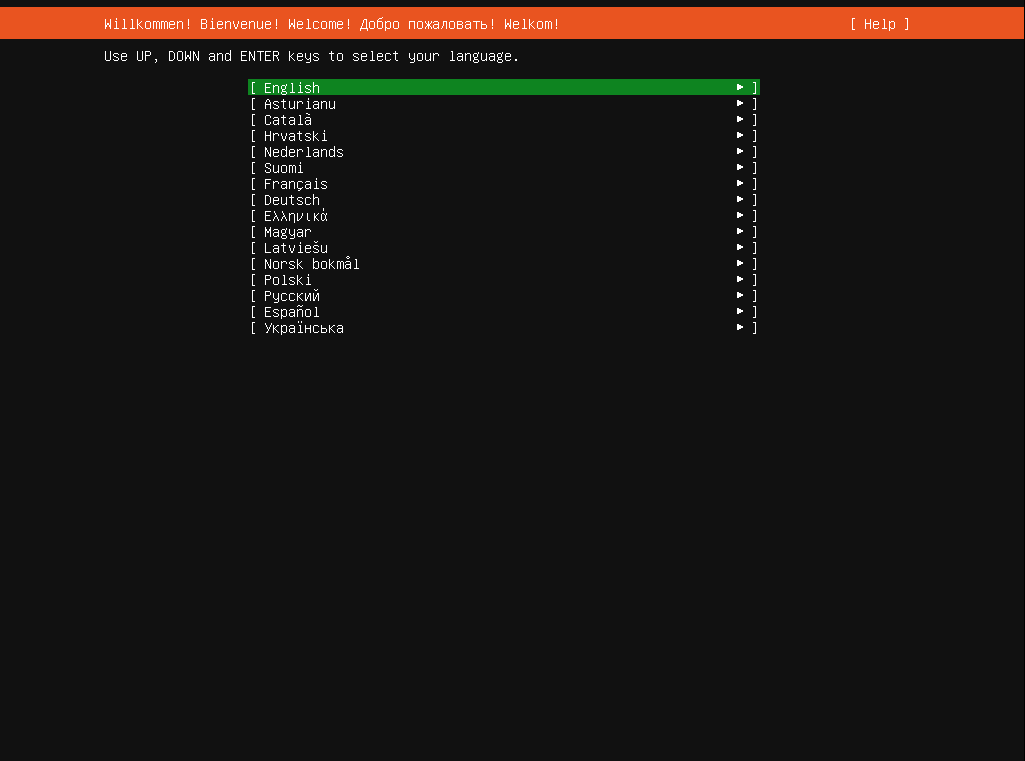Expand the arrow next to English
The image size is (1025, 761).
click(x=739, y=87)
